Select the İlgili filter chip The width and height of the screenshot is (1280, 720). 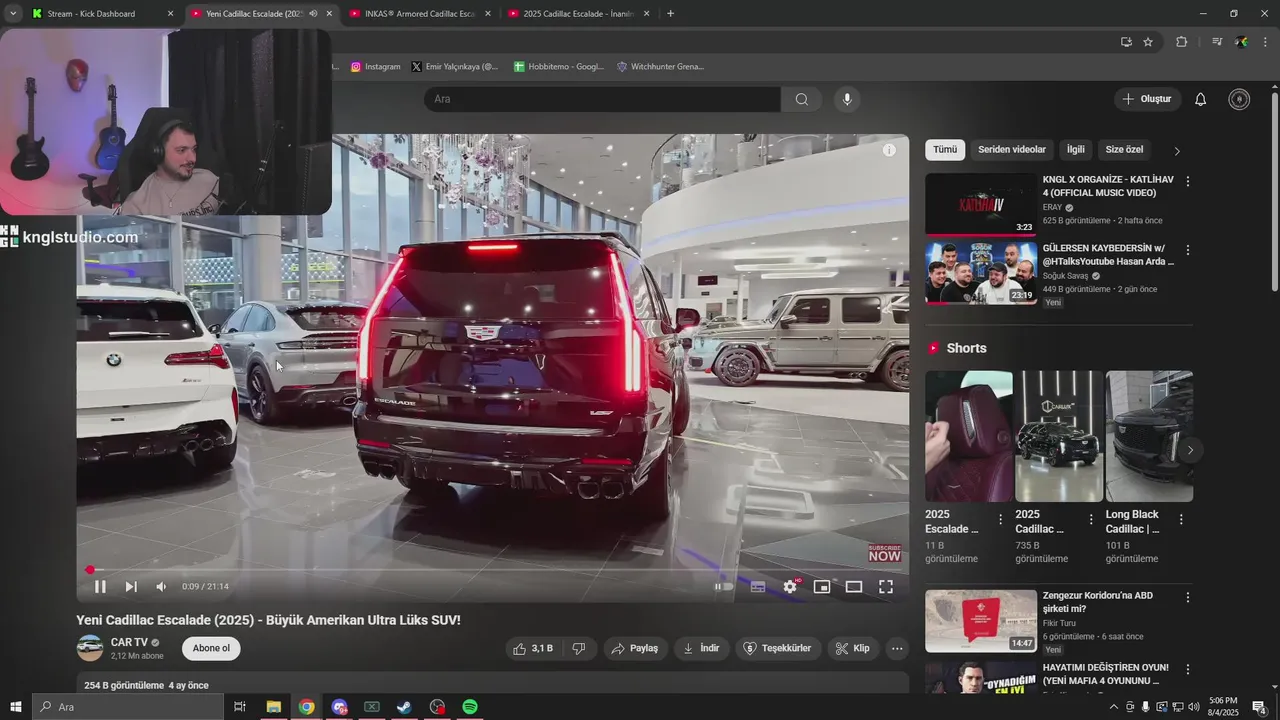pos(1076,150)
